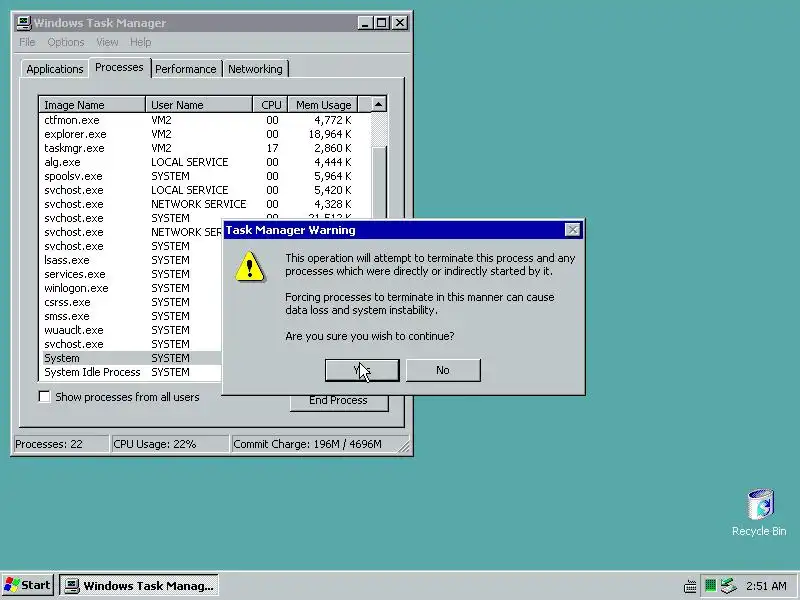800x600 pixels.
Task: Select the spoolsv.exe process
Action: [205, 176]
